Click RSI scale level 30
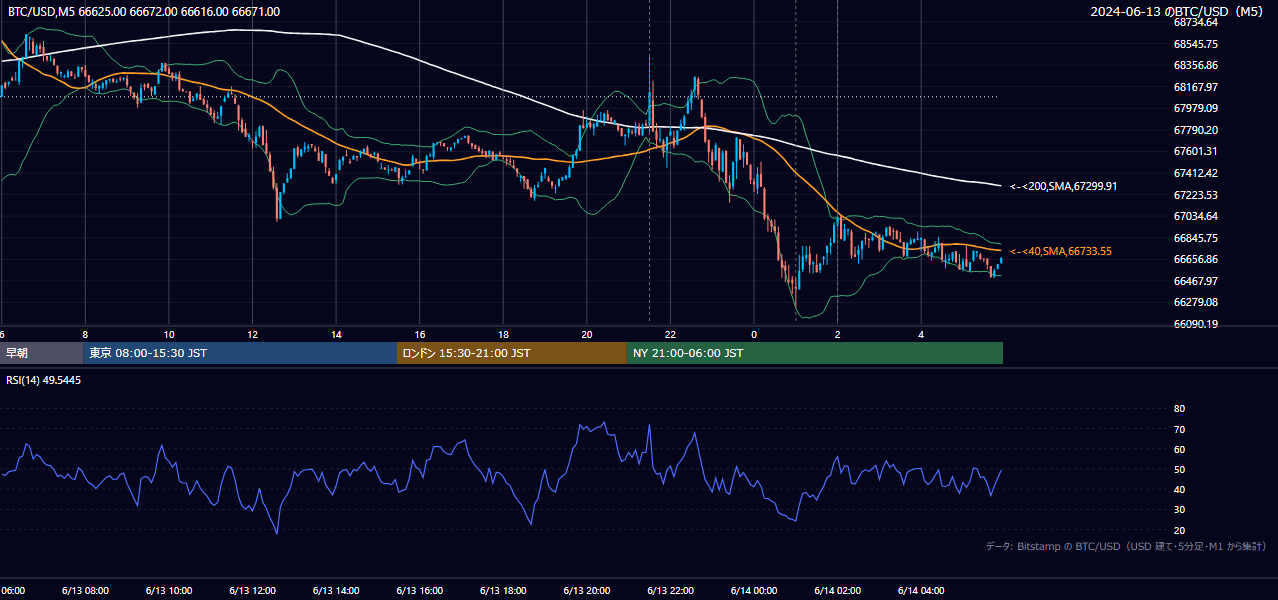The height and width of the screenshot is (600, 1278). pyautogui.click(x=1179, y=510)
